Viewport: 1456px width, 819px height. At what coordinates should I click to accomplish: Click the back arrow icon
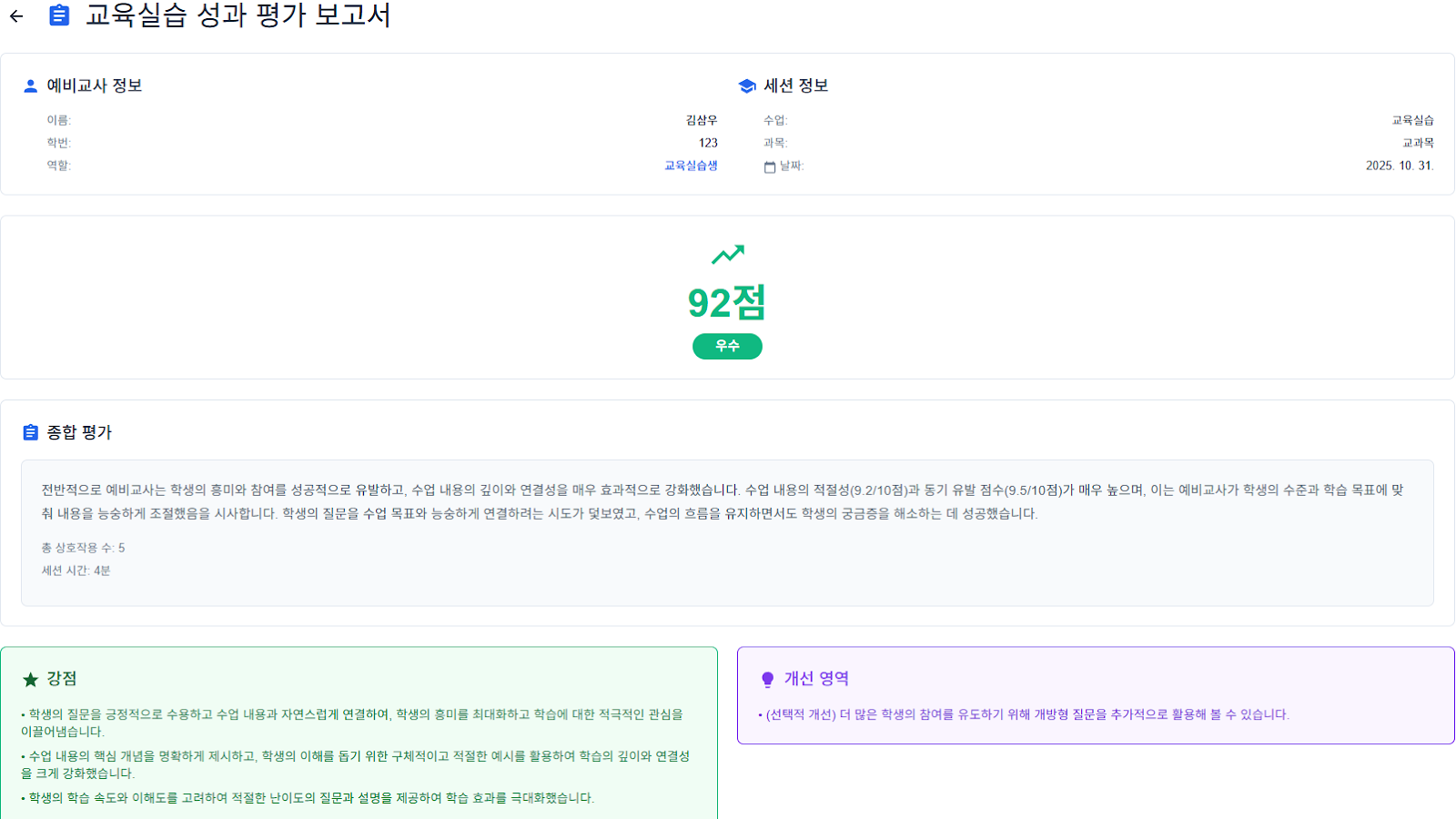(x=16, y=16)
